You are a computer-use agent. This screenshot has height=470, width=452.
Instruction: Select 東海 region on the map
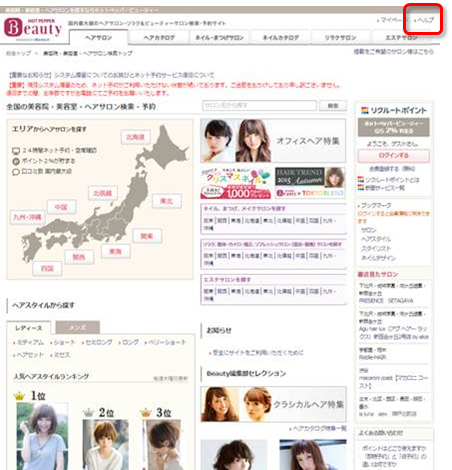coord(115,251)
